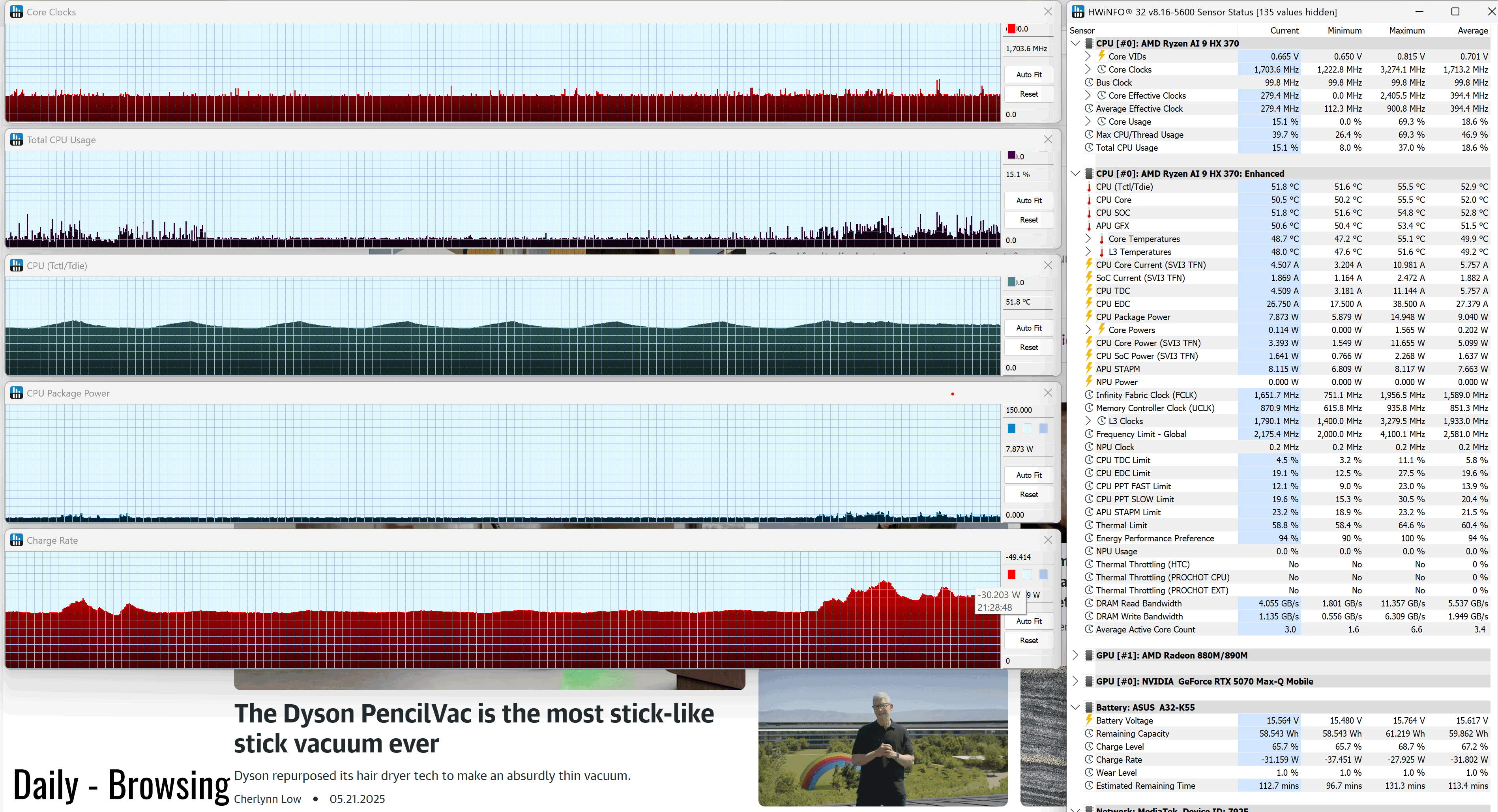Click the CPU (Tctl/Tdie) graph window icon

(x=16, y=265)
